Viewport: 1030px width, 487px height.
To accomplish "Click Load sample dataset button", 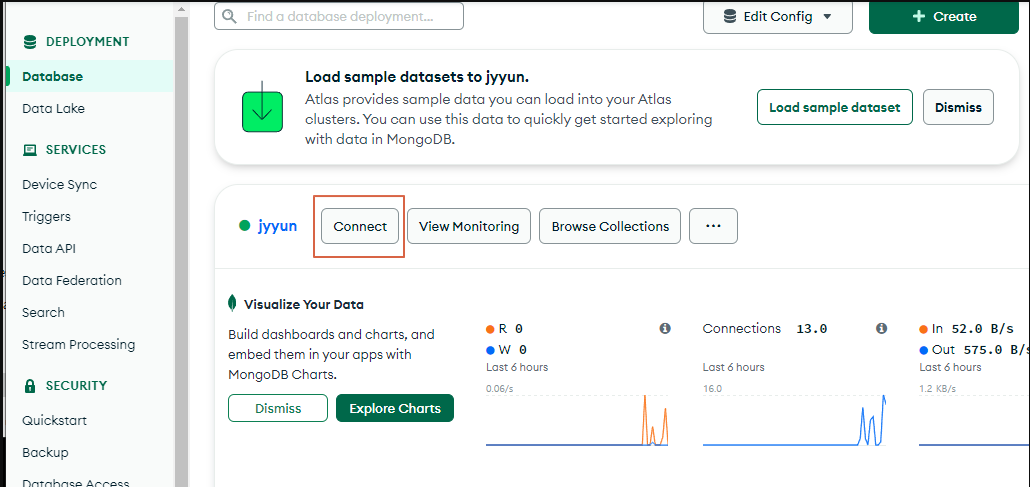I will 834,107.
